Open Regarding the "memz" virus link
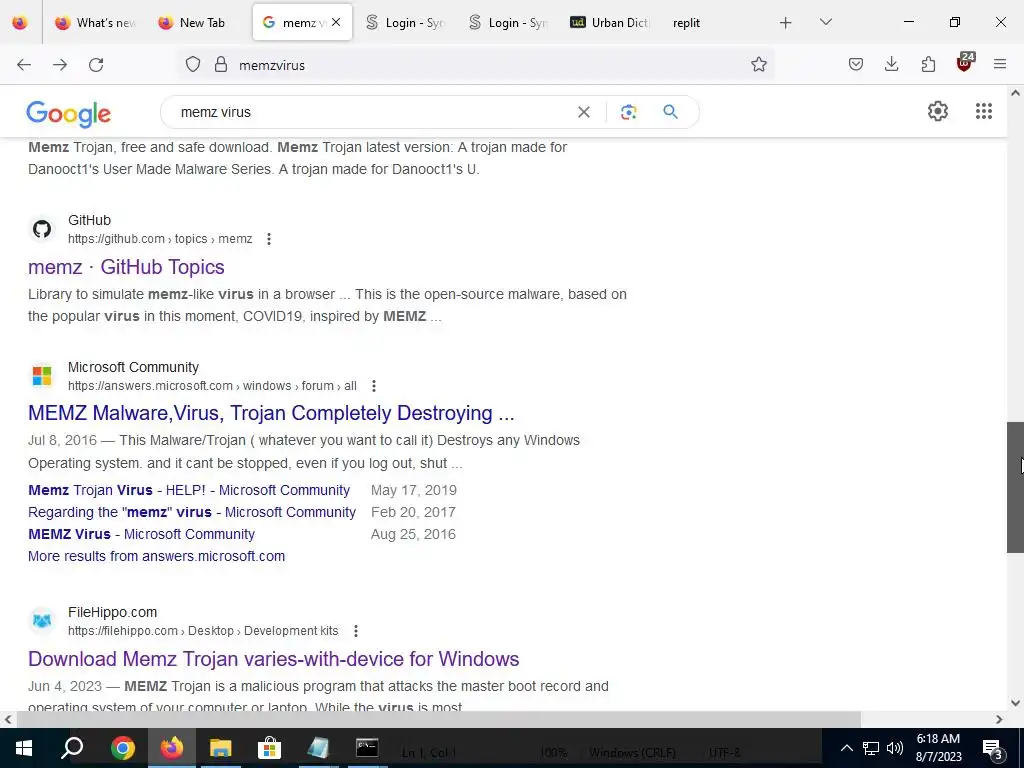 [192, 513]
